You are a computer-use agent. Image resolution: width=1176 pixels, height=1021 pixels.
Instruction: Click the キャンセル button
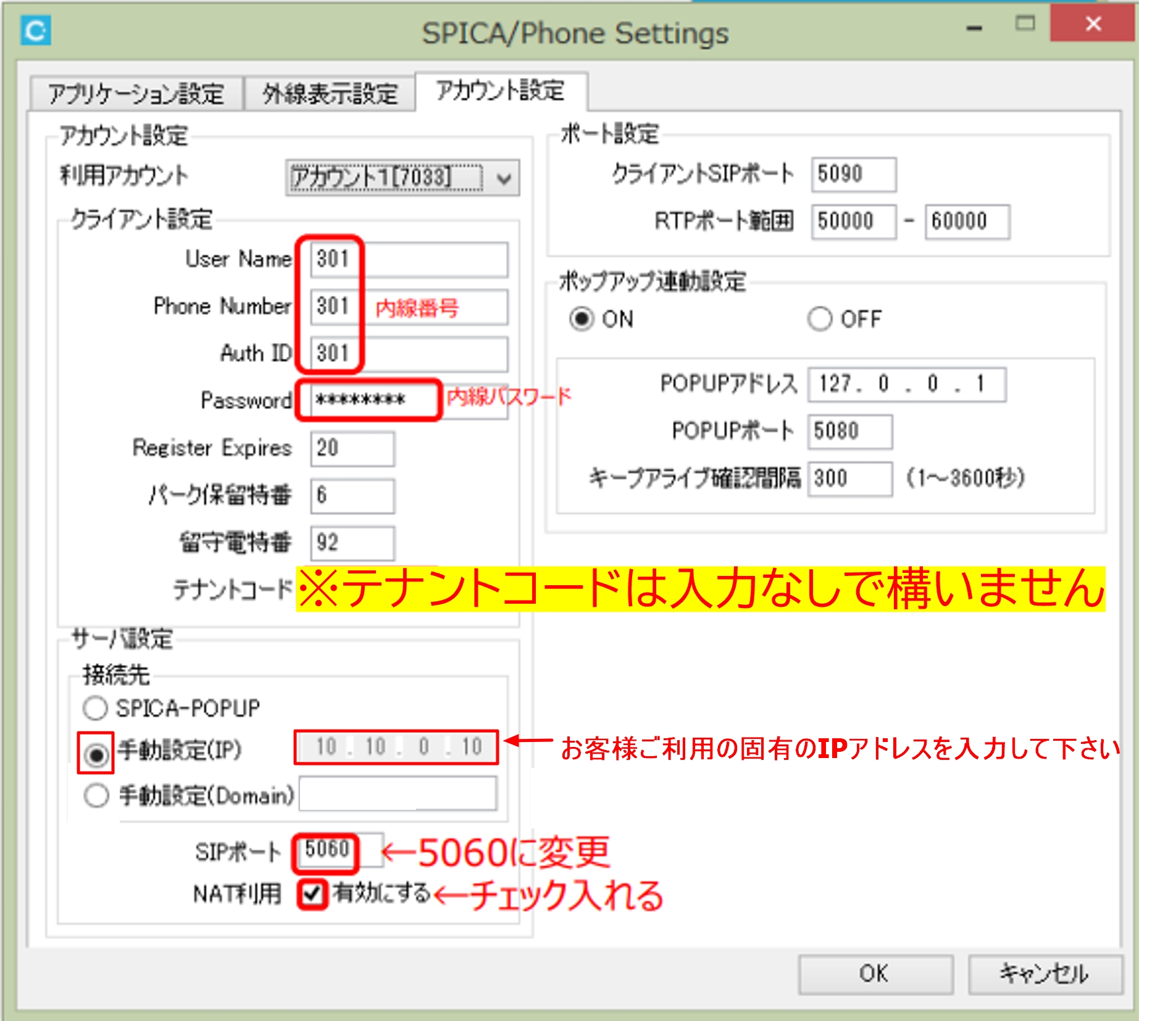coord(1045,974)
